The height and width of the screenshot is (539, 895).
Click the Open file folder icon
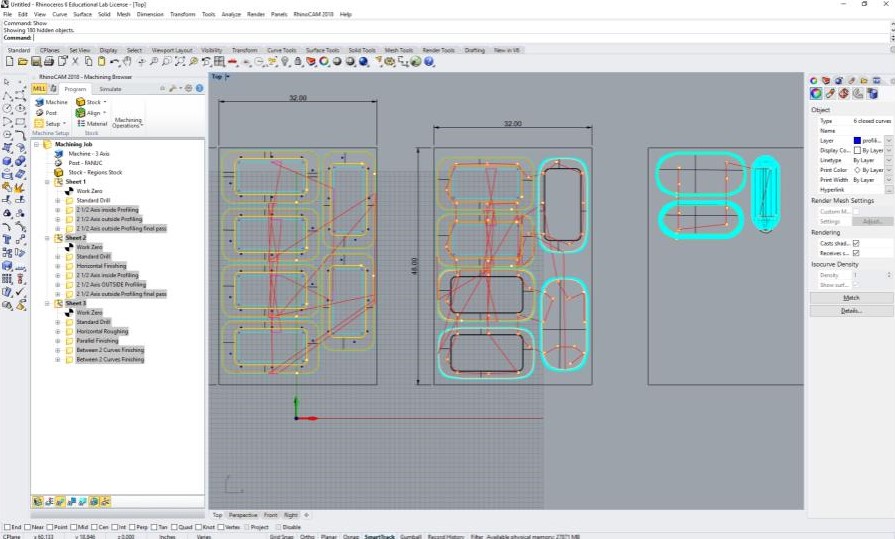pos(23,61)
